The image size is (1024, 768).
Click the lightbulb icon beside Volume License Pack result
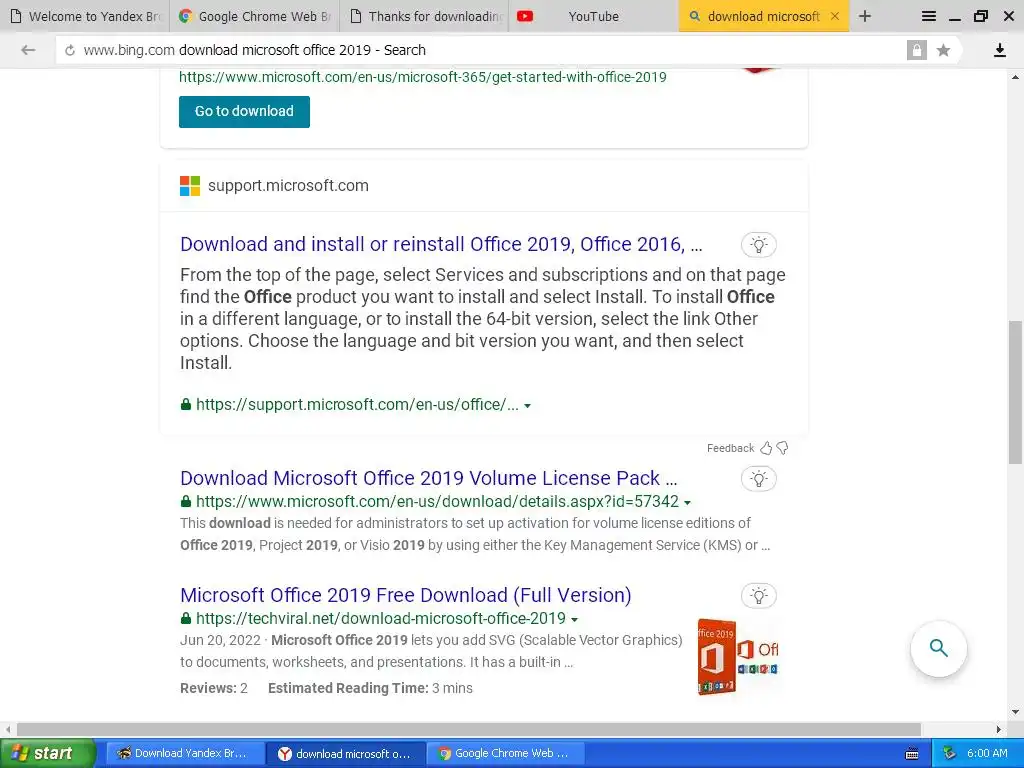click(758, 479)
